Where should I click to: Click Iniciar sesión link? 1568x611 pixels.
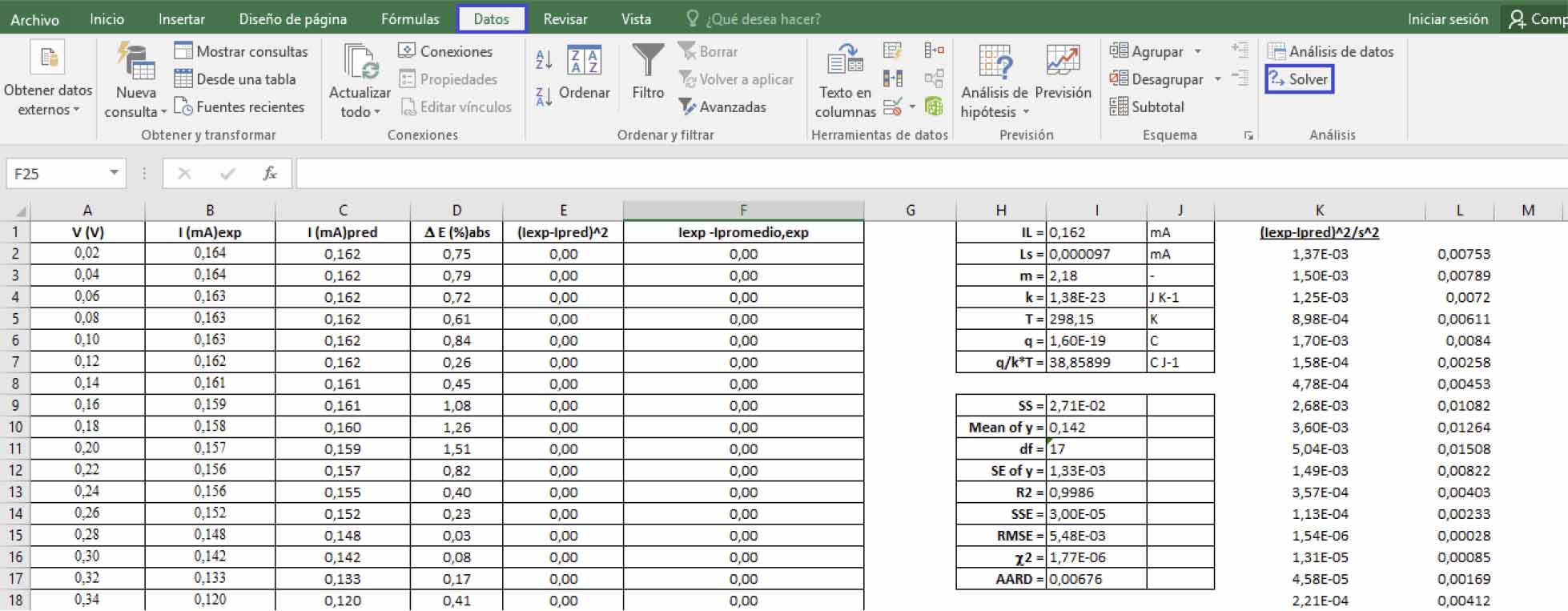tap(1447, 19)
